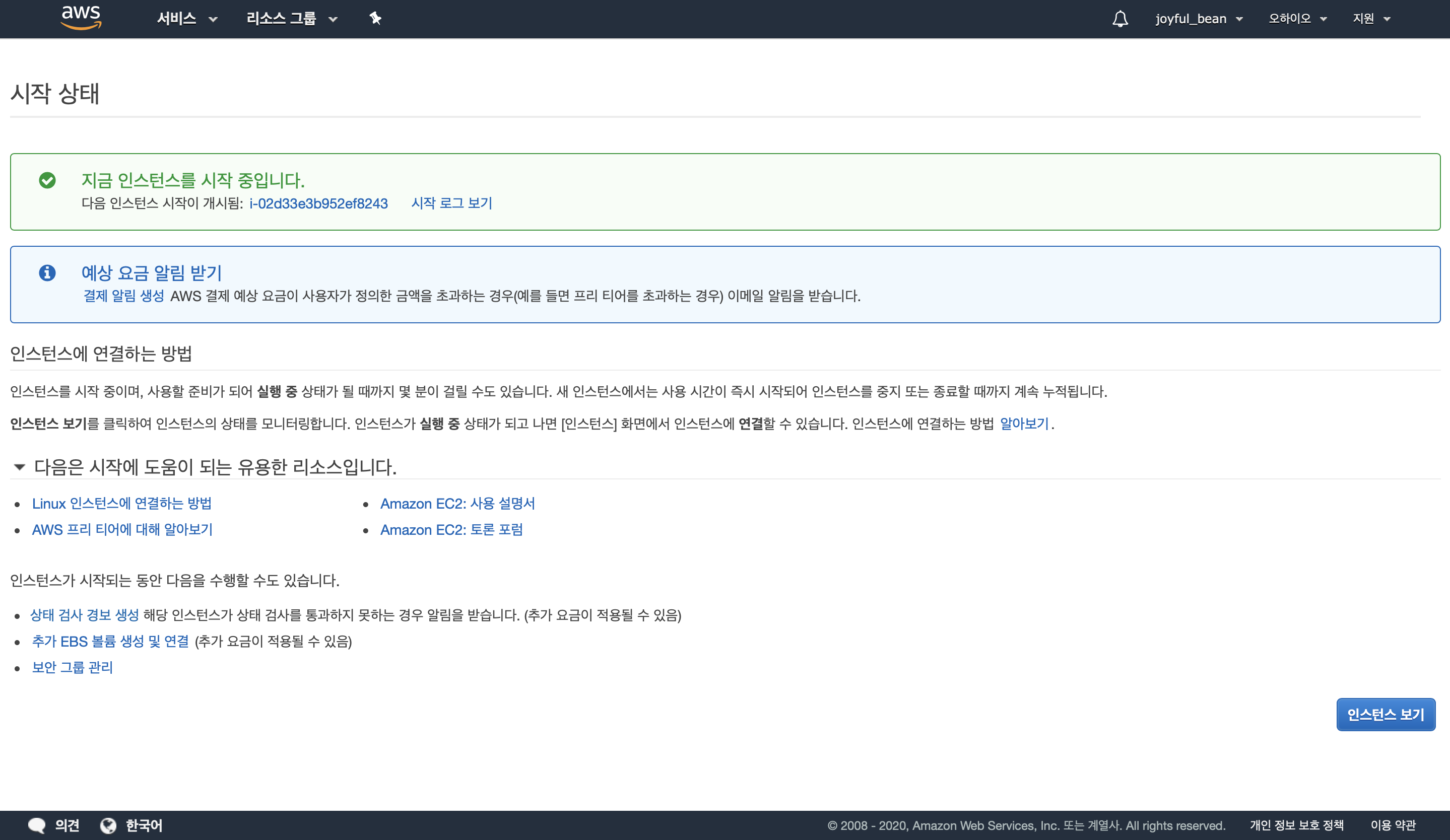Open Amazon EC2: 토론 포럼 link
The width and height of the screenshot is (1450, 840).
pyautogui.click(x=451, y=529)
